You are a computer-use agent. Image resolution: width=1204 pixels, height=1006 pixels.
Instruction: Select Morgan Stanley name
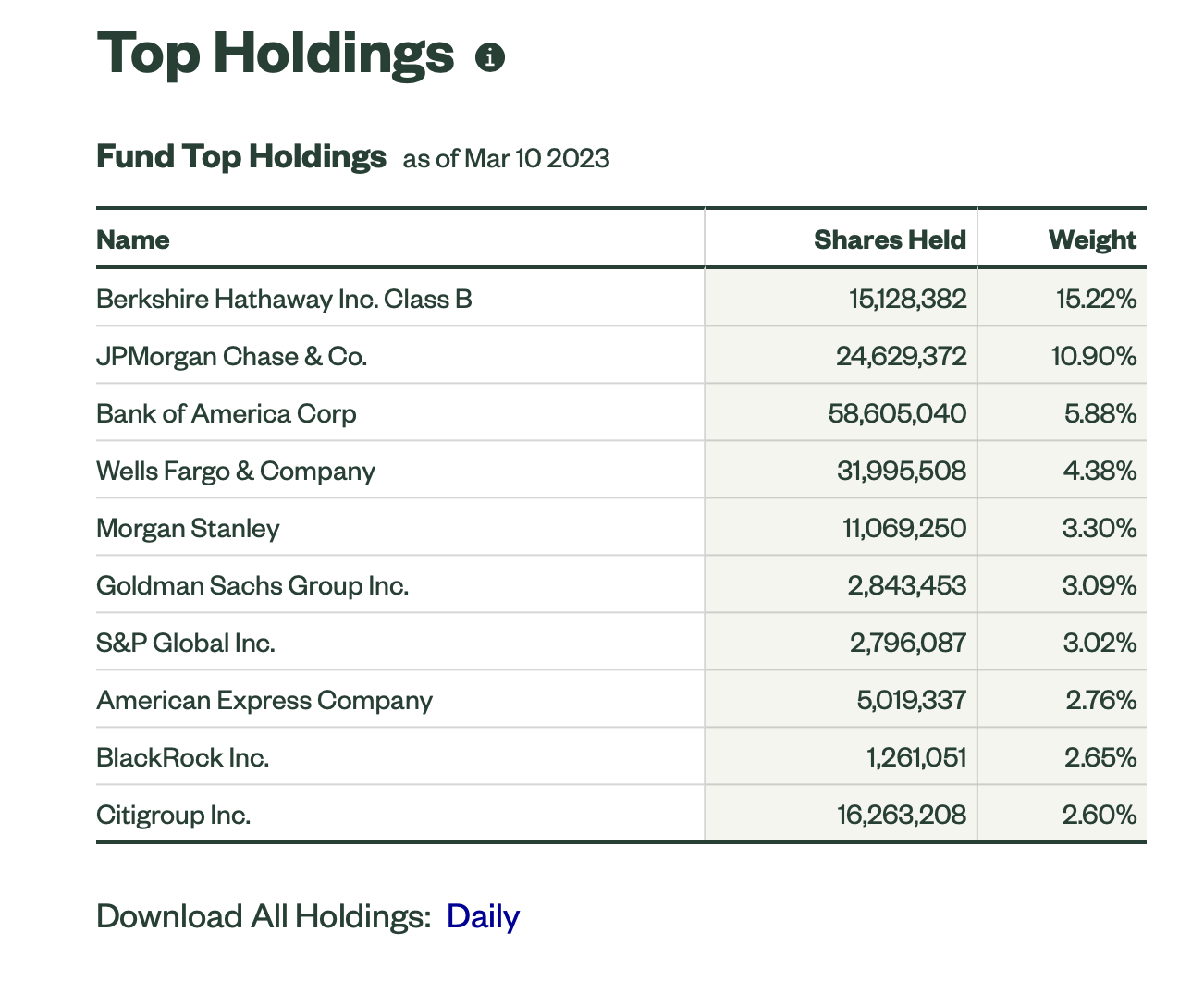point(188,528)
